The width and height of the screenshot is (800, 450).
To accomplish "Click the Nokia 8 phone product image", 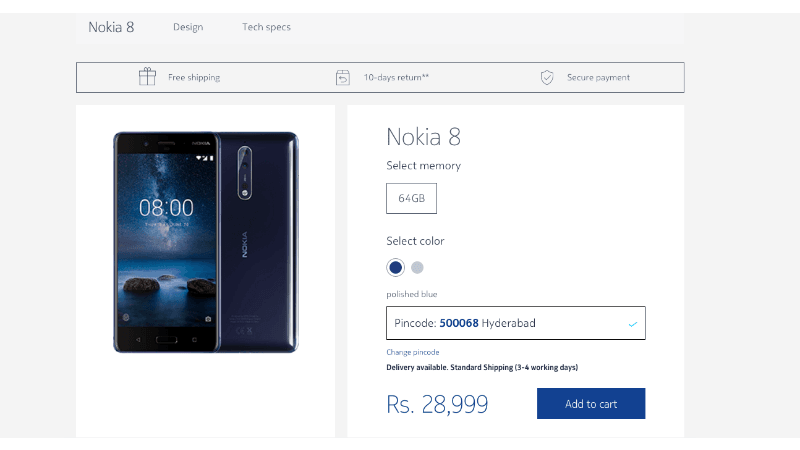I will point(206,242).
